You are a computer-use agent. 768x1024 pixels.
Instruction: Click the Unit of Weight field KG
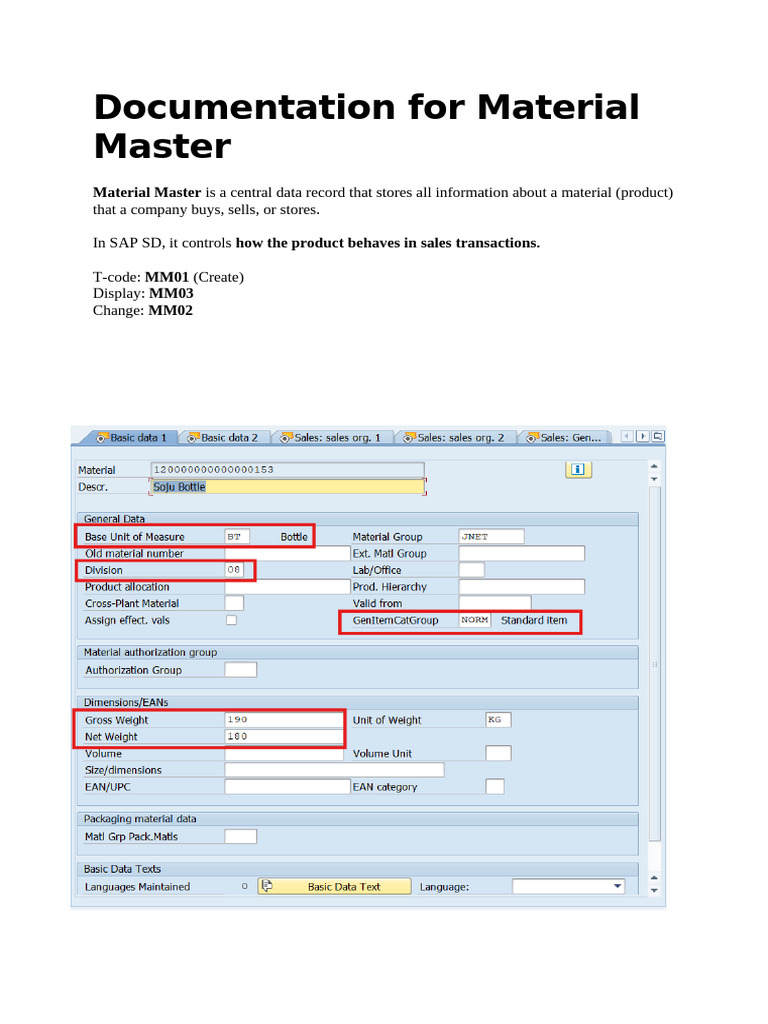[x=498, y=720]
